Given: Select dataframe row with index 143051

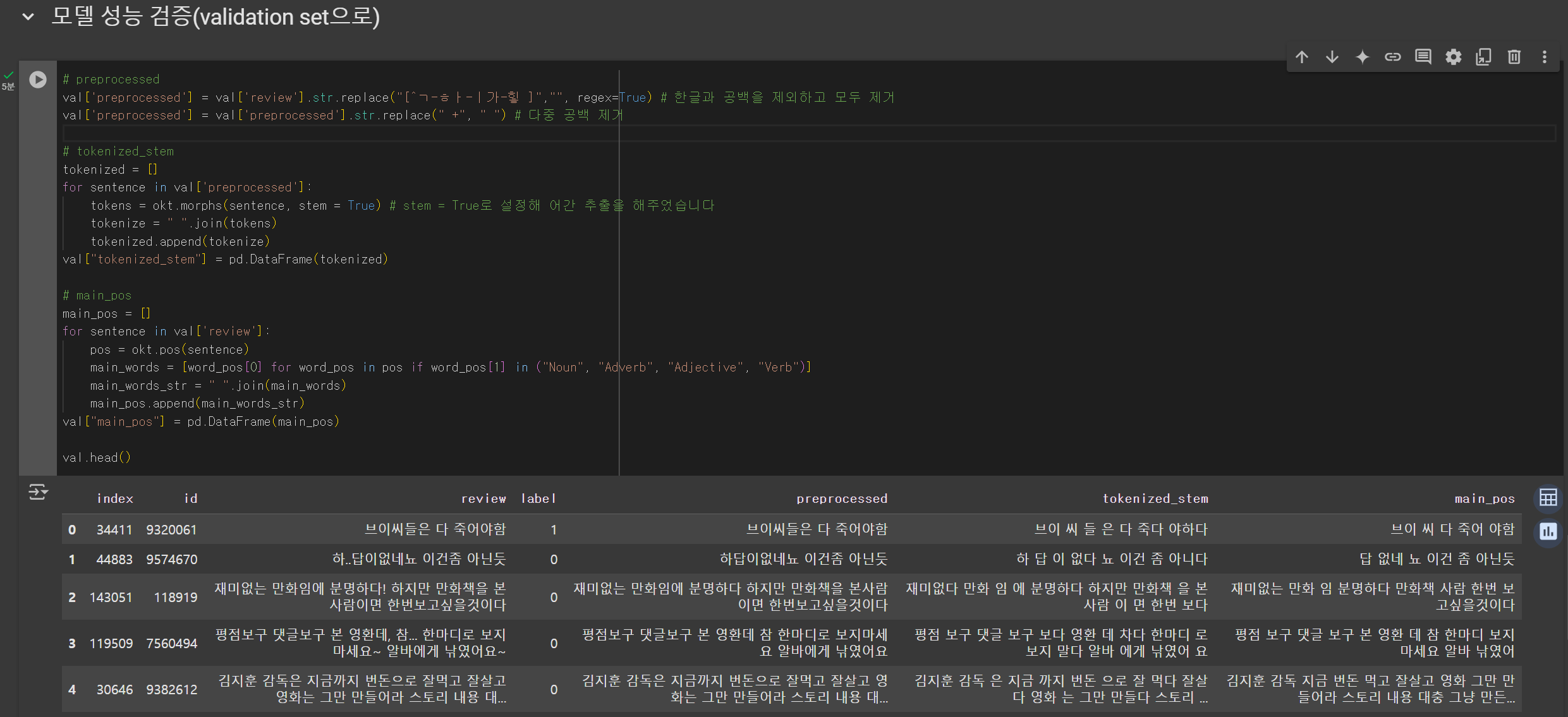Looking at the screenshot, I should pos(111,597).
